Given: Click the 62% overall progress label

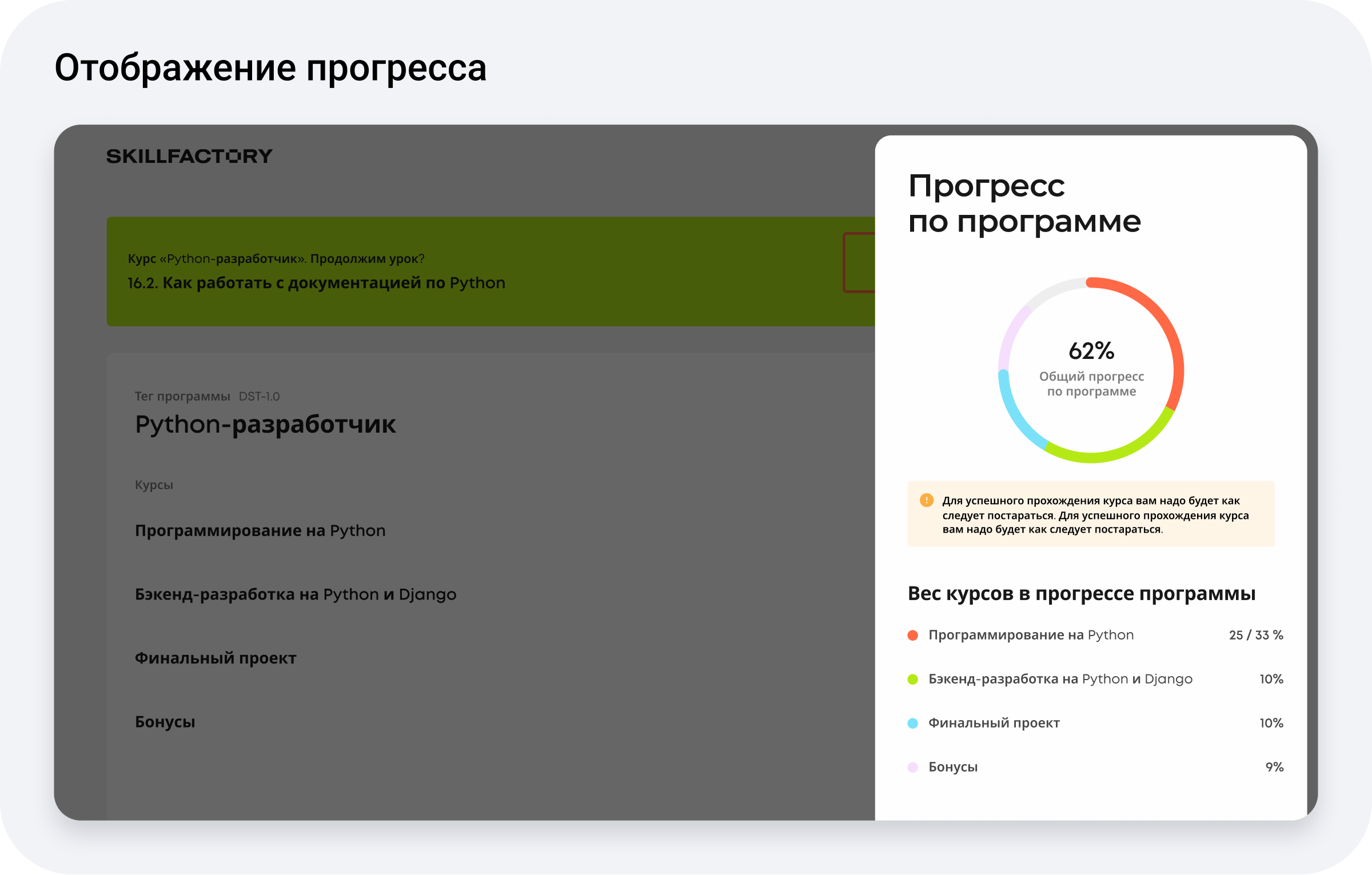Looking at the screenshot, I should coord(1091,351).
